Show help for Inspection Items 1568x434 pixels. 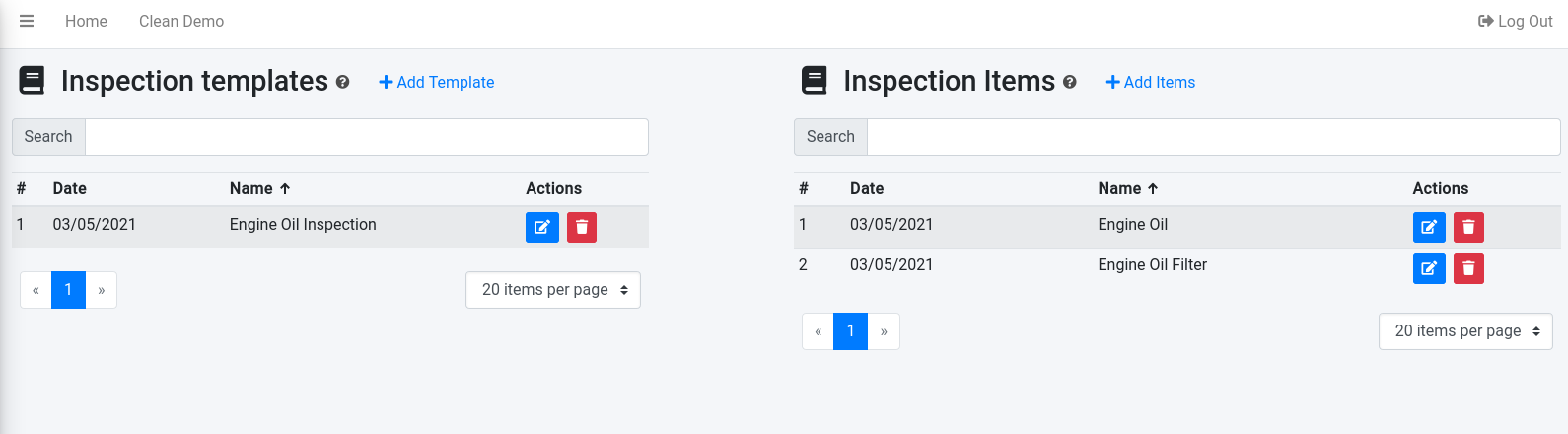tap(1070, 83)
